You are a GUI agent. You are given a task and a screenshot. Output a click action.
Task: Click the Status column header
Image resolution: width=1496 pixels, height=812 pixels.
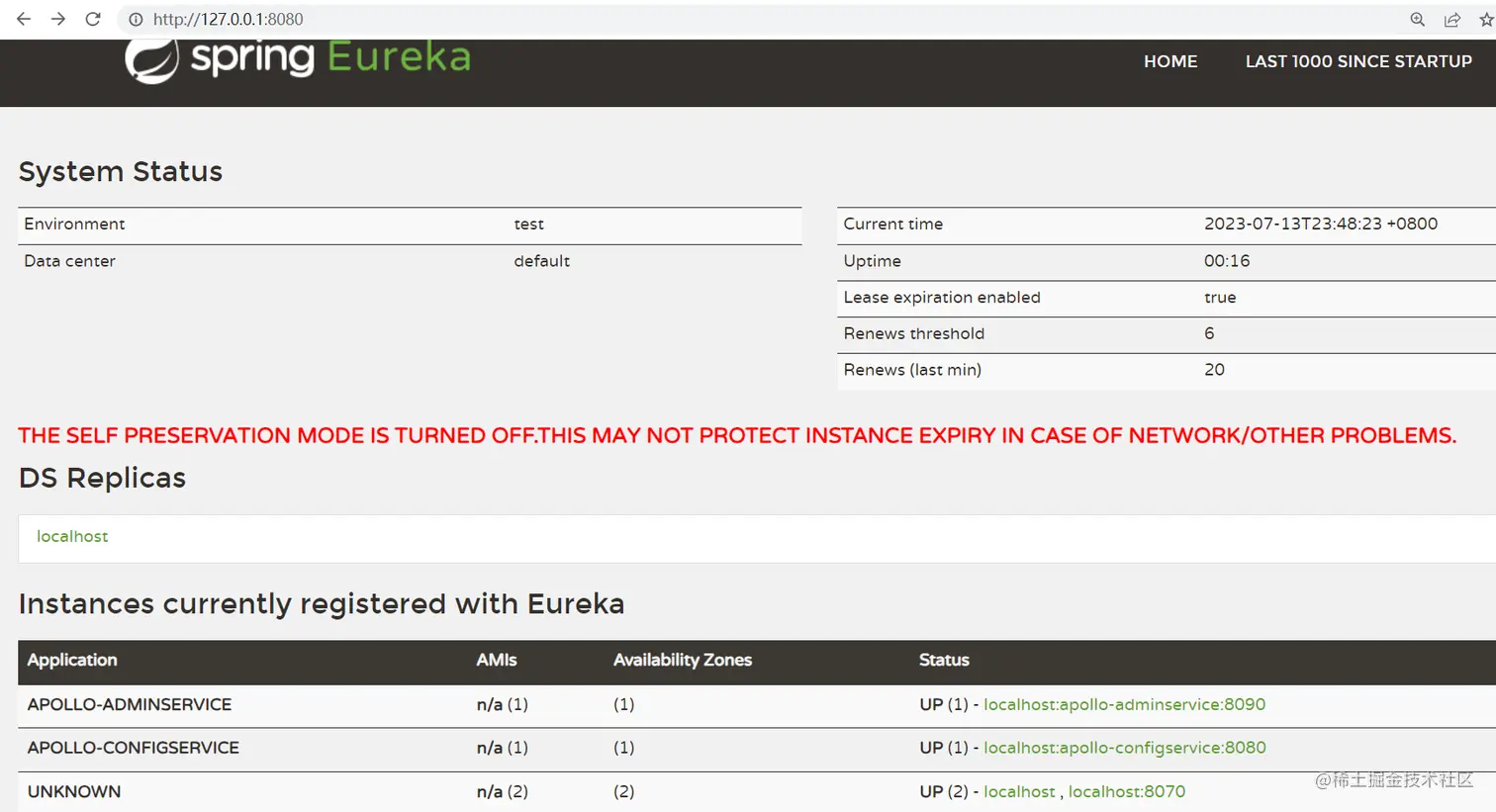(944, 660)
